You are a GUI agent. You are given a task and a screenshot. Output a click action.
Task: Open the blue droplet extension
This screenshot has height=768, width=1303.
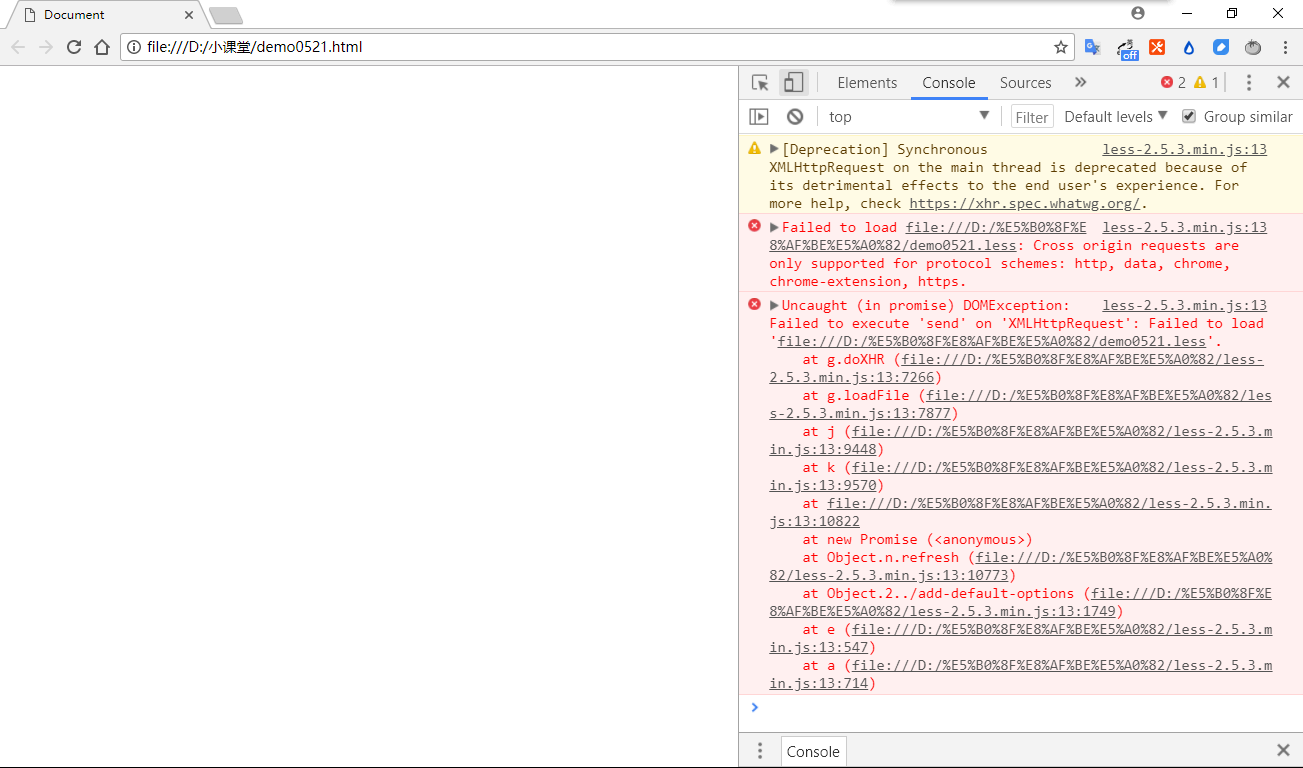[1189, 47]
